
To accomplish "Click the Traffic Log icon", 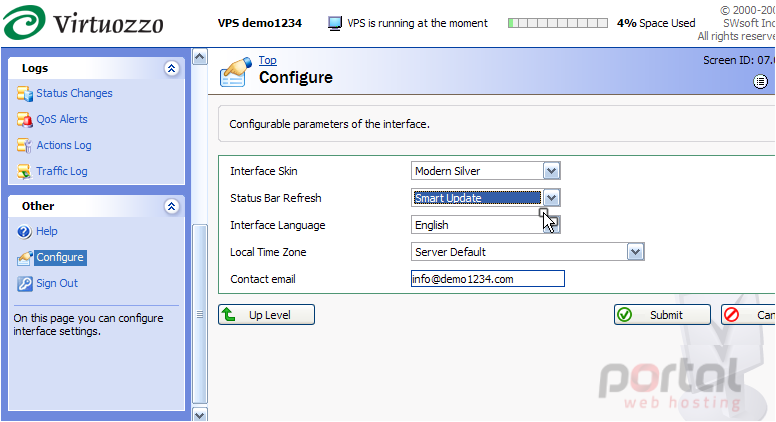I will [x=25, y=171].
